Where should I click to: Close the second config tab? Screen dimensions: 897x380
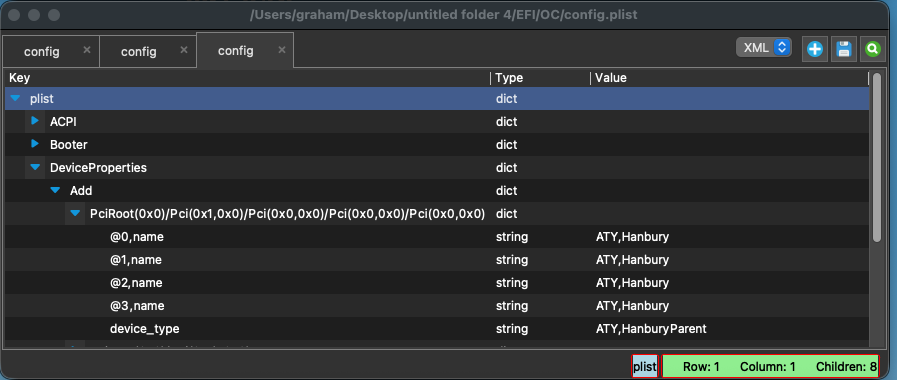point(184,50)
